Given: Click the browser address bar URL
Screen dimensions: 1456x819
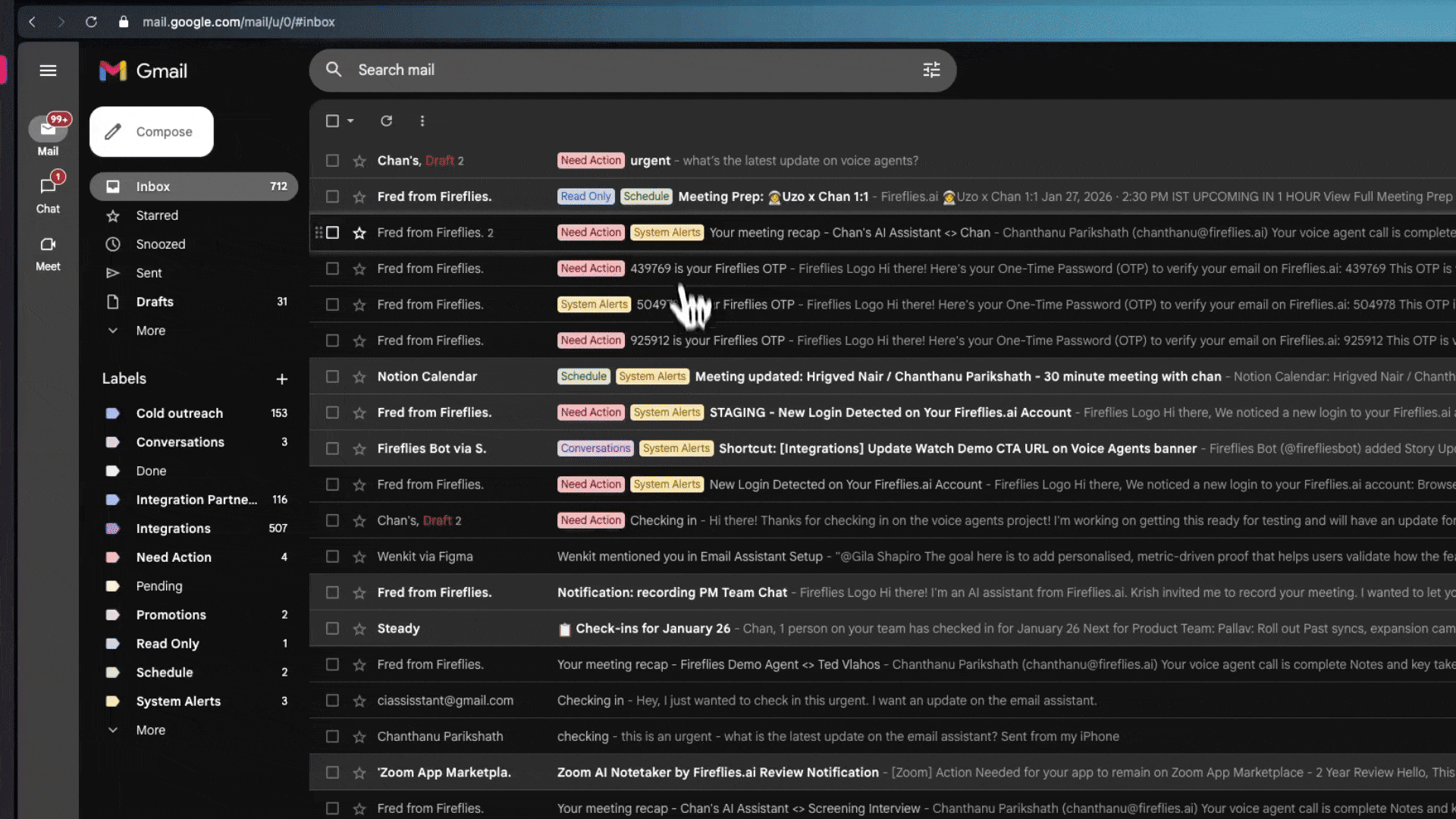Looking at the screenshot, I should coord(238,22).
